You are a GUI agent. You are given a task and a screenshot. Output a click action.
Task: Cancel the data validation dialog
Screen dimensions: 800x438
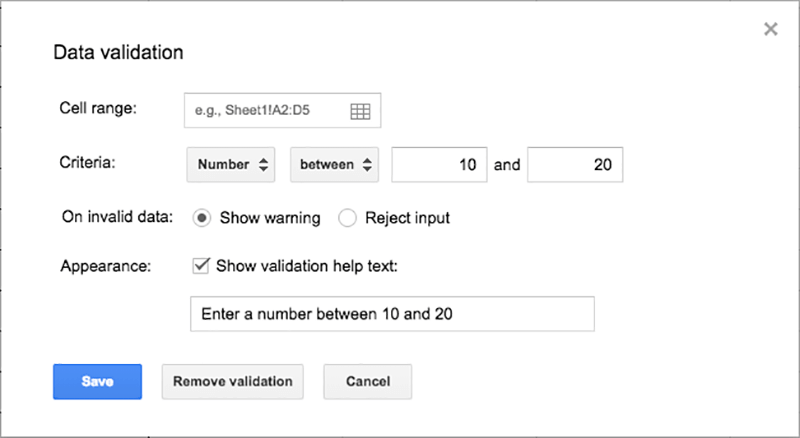tap(367, 381)
